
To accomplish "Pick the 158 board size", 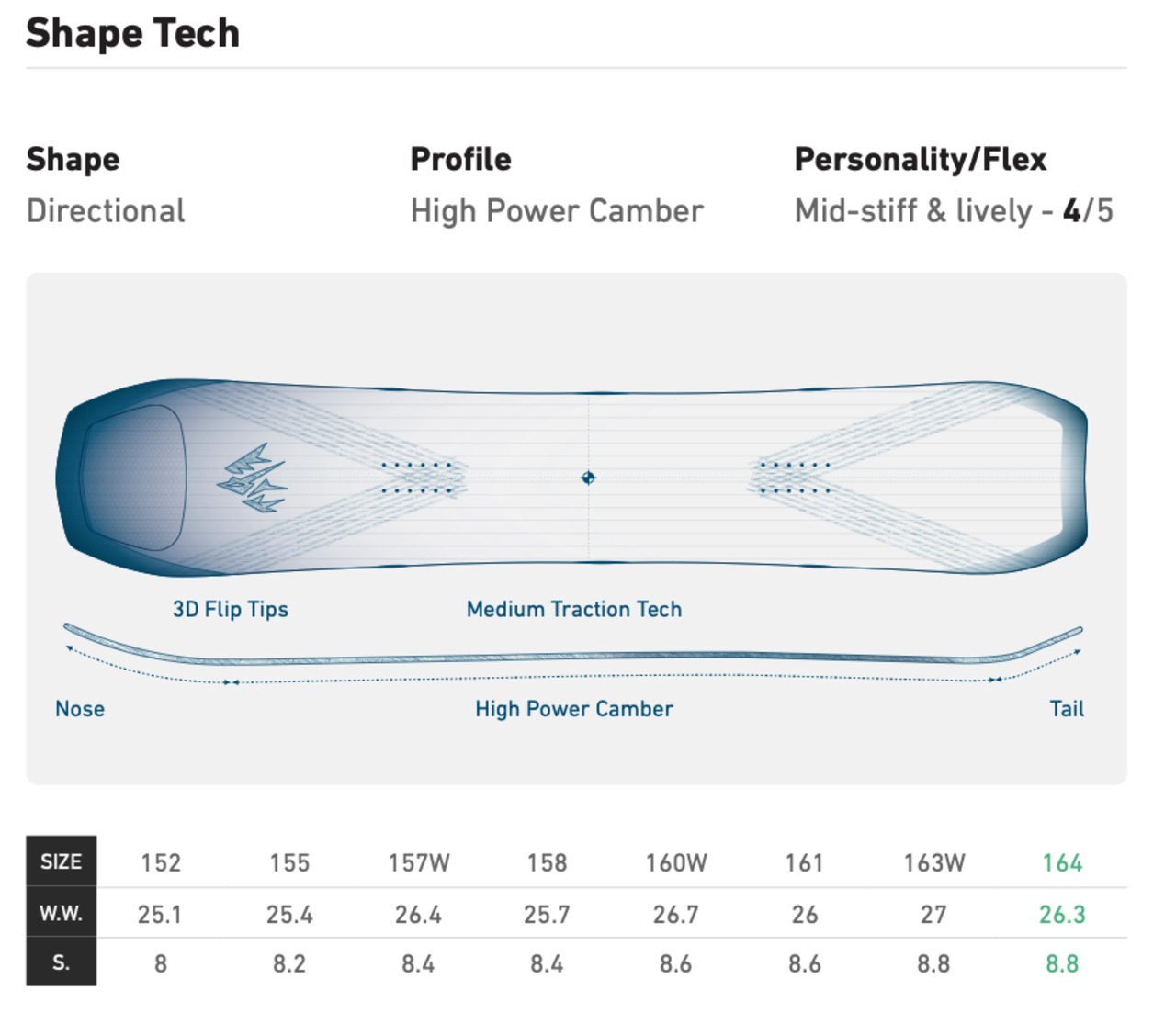I will pos(547,863).
